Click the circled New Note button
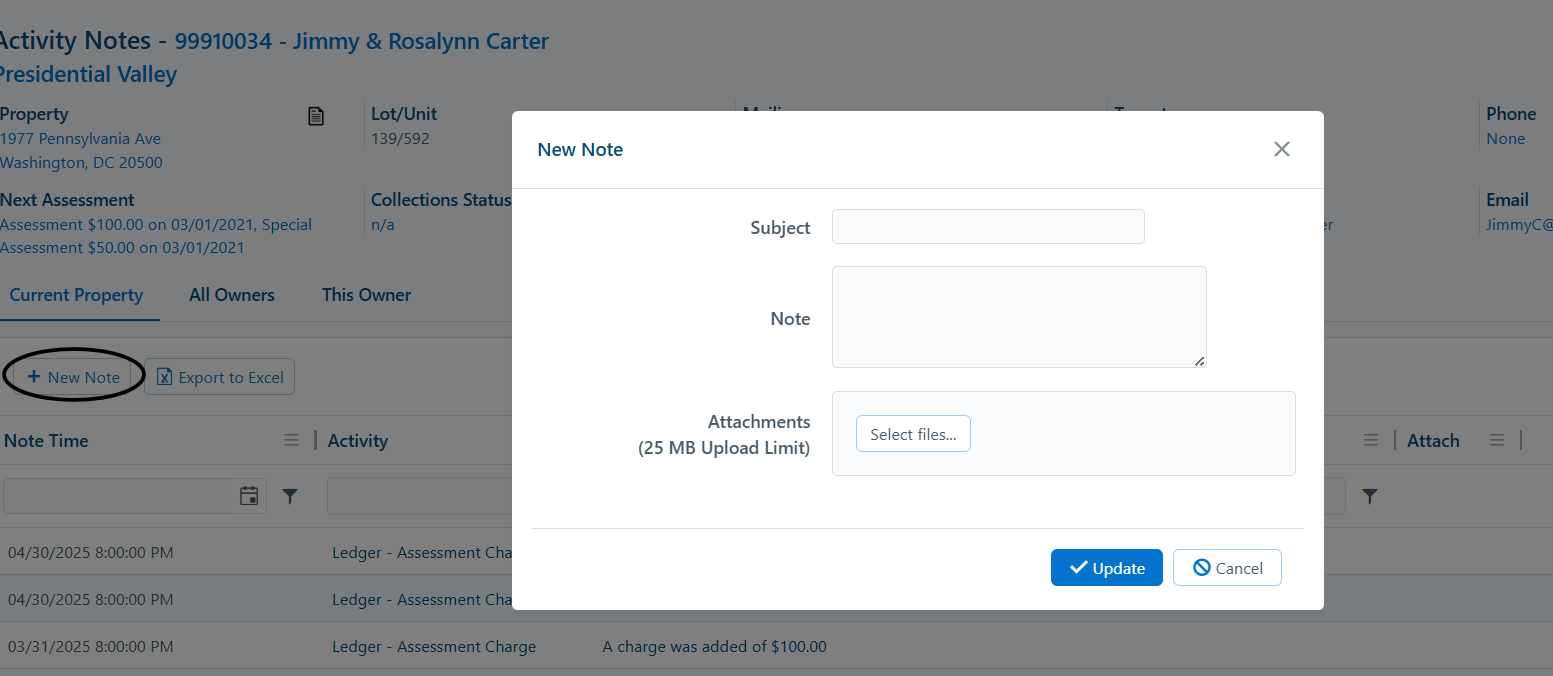 (73, 377)
